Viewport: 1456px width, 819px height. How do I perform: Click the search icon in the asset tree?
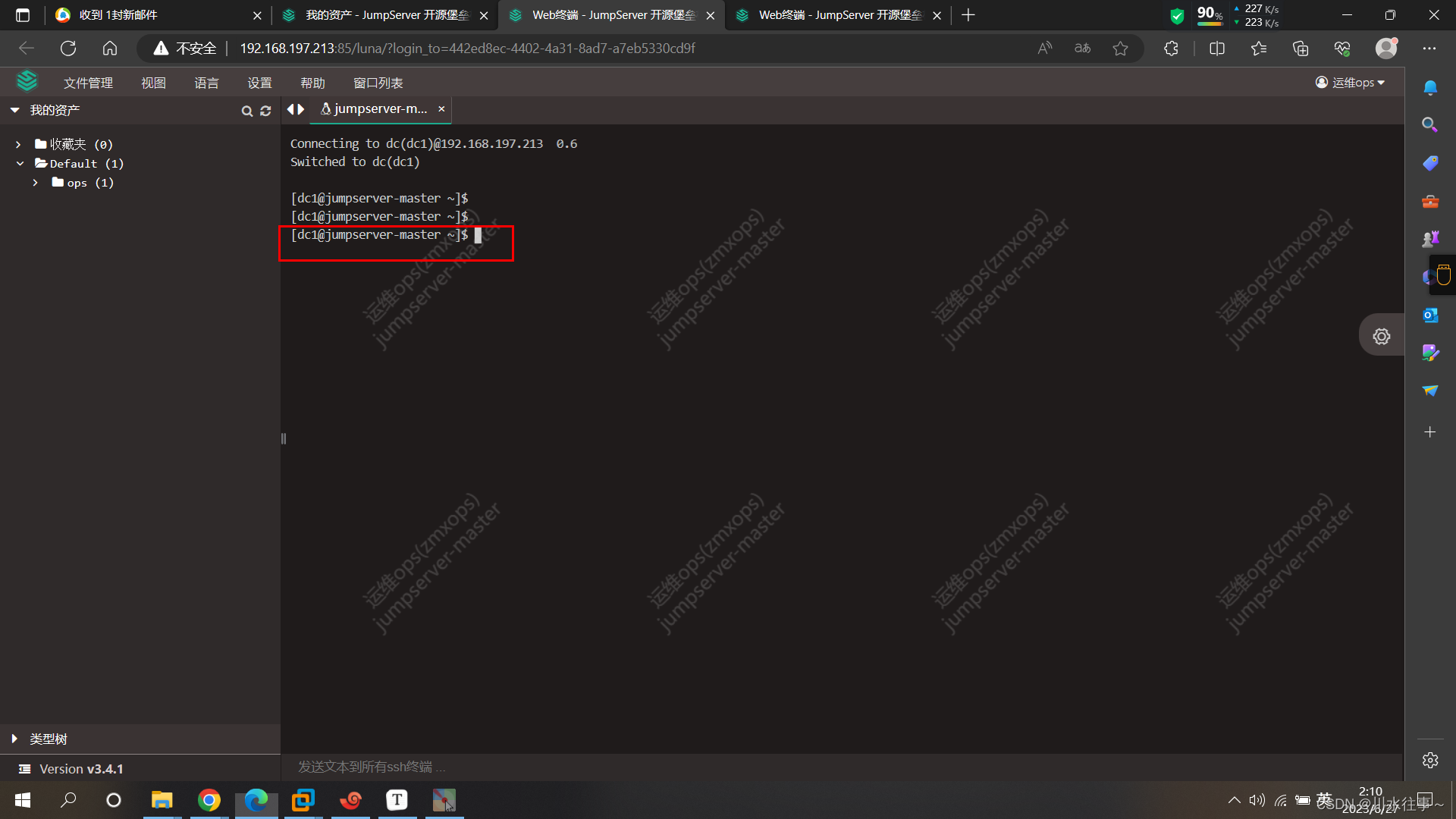[246, 111]
